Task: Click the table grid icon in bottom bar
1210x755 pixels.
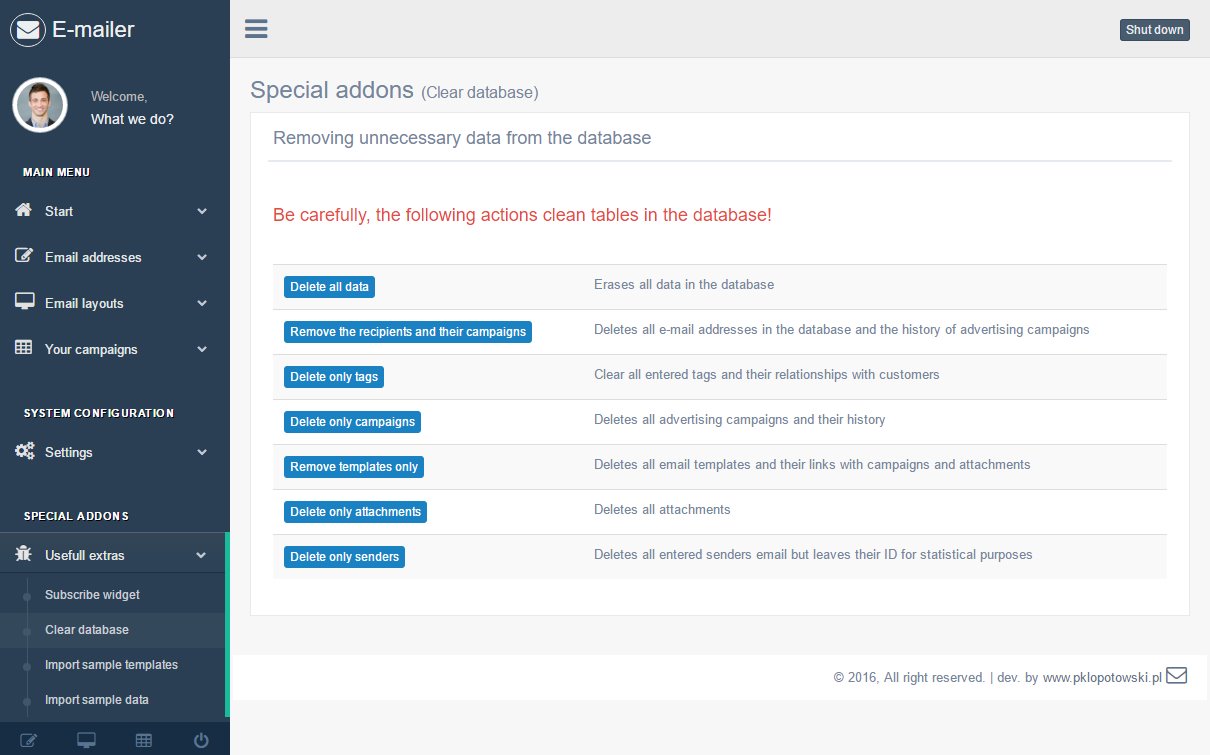Action: click(144, 740)
